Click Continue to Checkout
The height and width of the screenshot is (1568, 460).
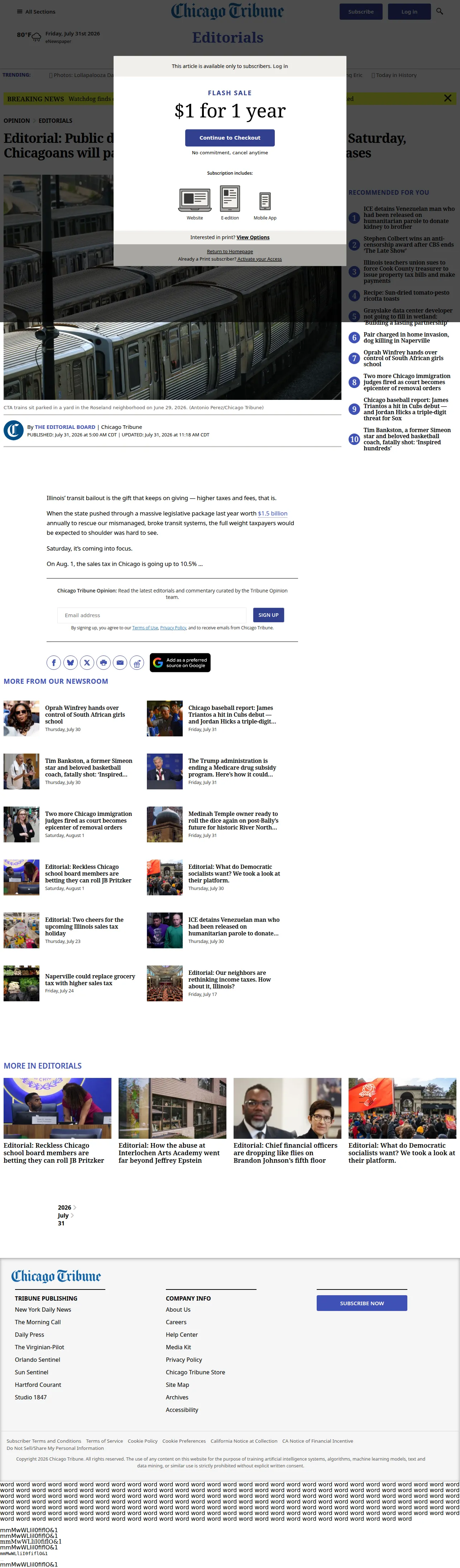click(230, 137)
